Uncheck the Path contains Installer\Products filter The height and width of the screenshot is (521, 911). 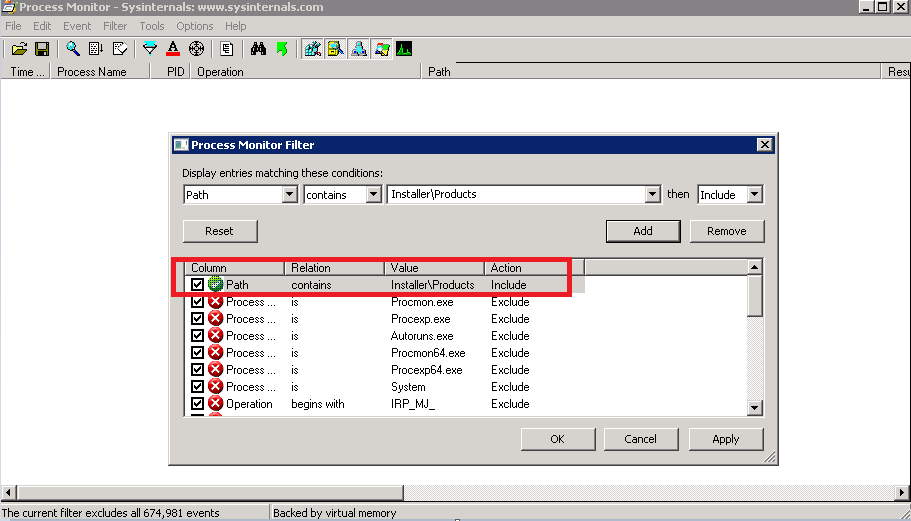(x=198, y=285)
